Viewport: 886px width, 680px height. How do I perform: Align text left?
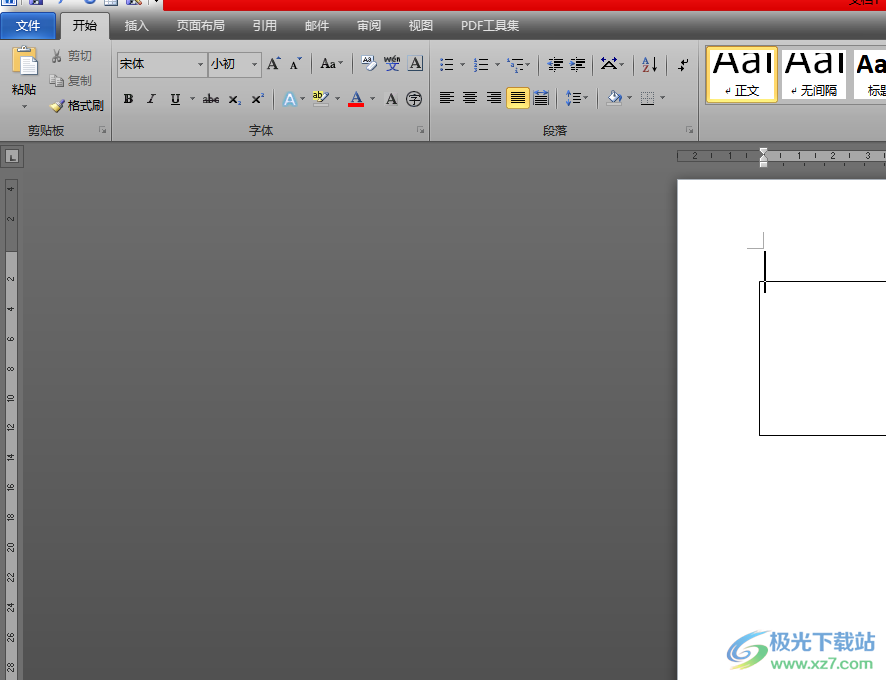coord(447,98)
